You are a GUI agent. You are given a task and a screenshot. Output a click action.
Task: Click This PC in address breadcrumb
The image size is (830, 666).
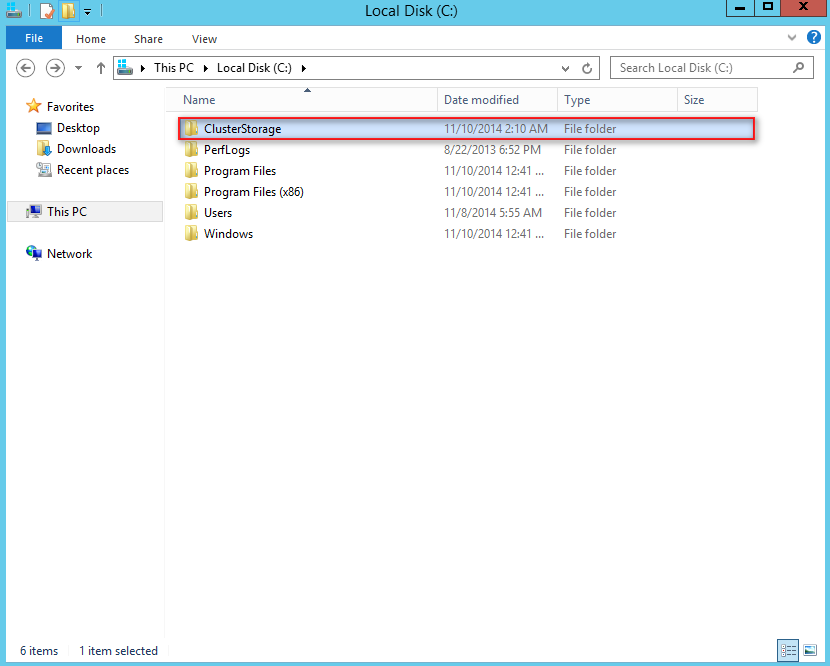point(174,68)
